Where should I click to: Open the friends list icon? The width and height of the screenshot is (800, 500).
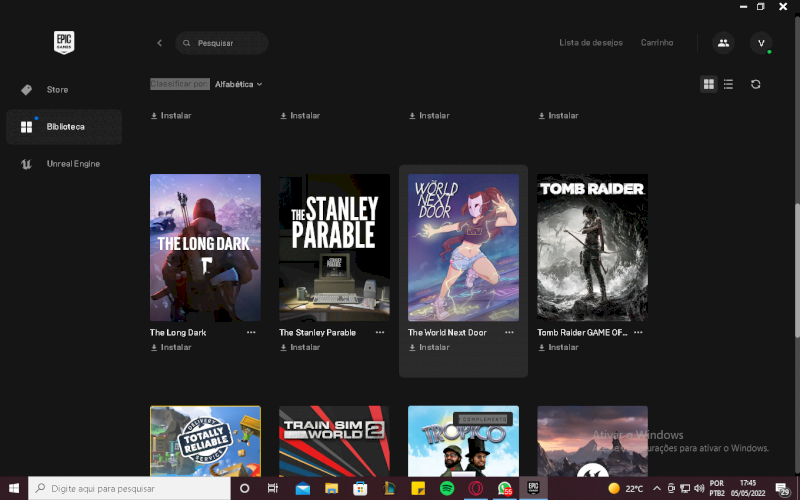[723, 43]
